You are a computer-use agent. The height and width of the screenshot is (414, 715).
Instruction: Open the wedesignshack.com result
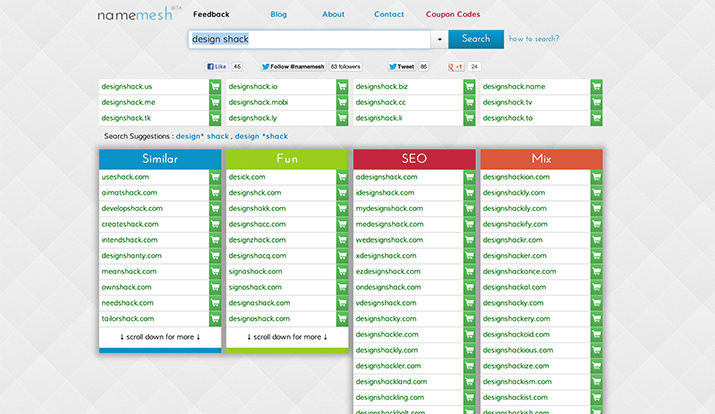point(389,240)
